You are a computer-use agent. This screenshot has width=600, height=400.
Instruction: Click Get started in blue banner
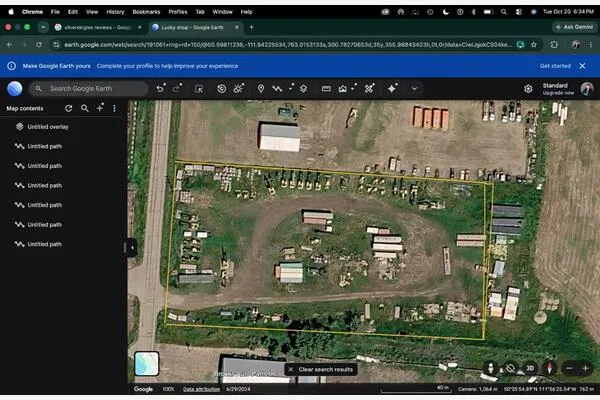click(555, 66)
